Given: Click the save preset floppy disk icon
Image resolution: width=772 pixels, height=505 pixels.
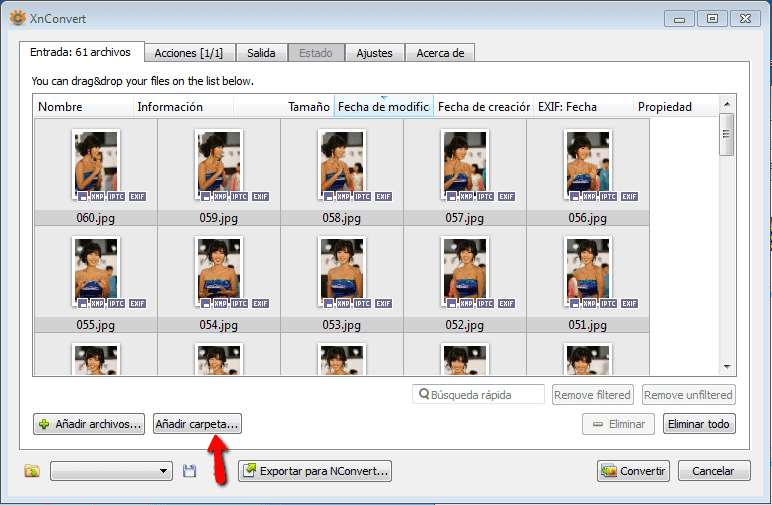Looking at the screenshot, I should tap(190, 471).
